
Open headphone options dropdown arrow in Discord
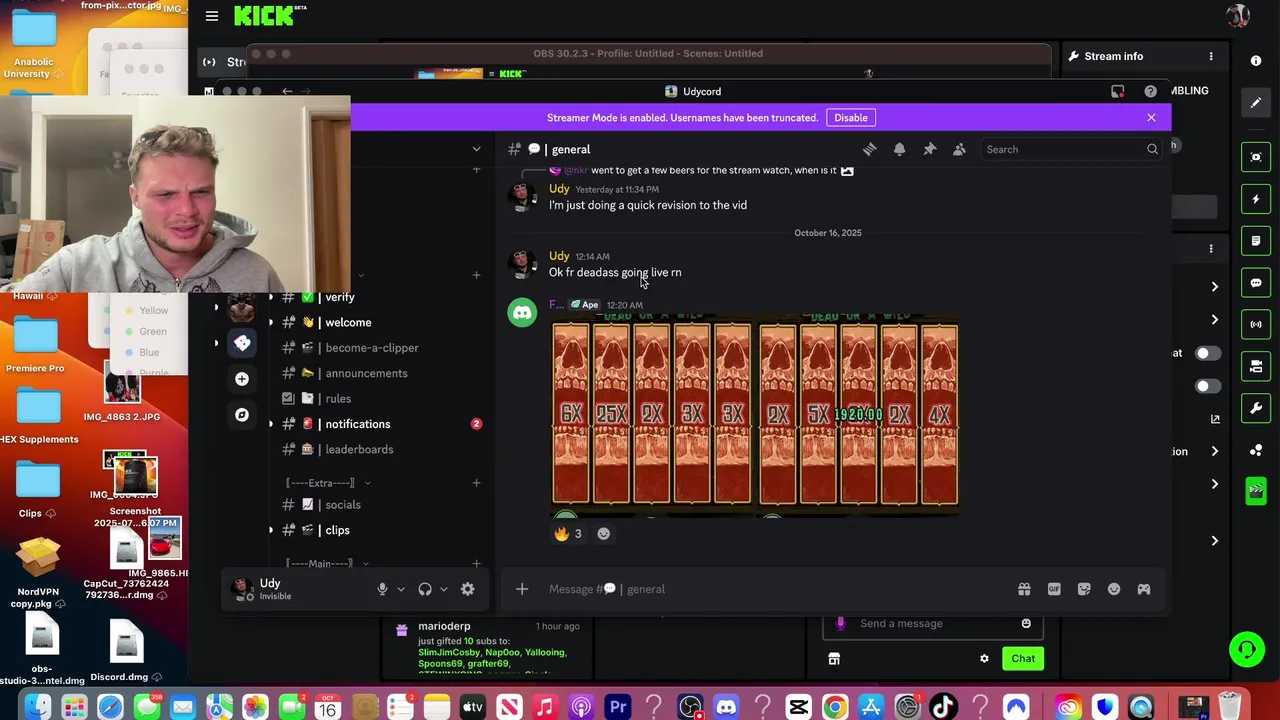click(x=444, y=589)
